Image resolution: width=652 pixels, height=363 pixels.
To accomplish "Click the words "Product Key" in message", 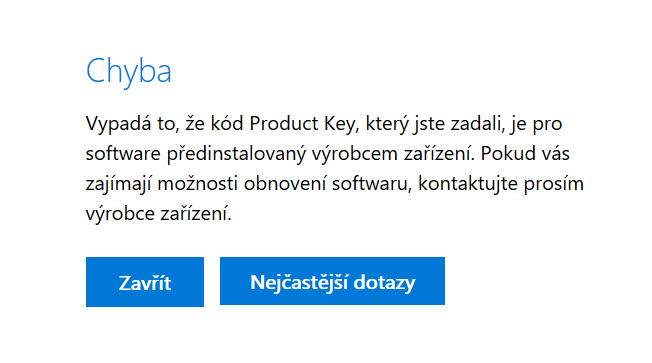I will (302, 123).
